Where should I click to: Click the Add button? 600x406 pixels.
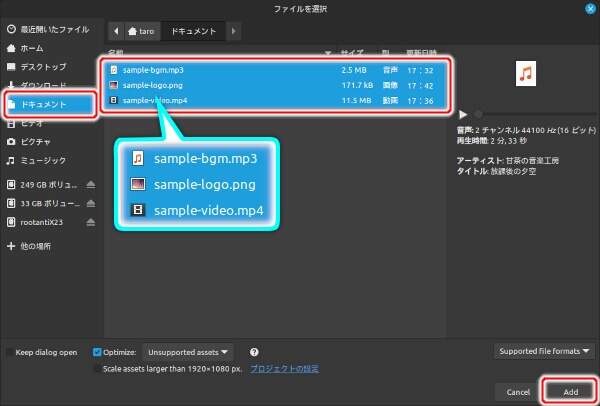pos(570,391)
